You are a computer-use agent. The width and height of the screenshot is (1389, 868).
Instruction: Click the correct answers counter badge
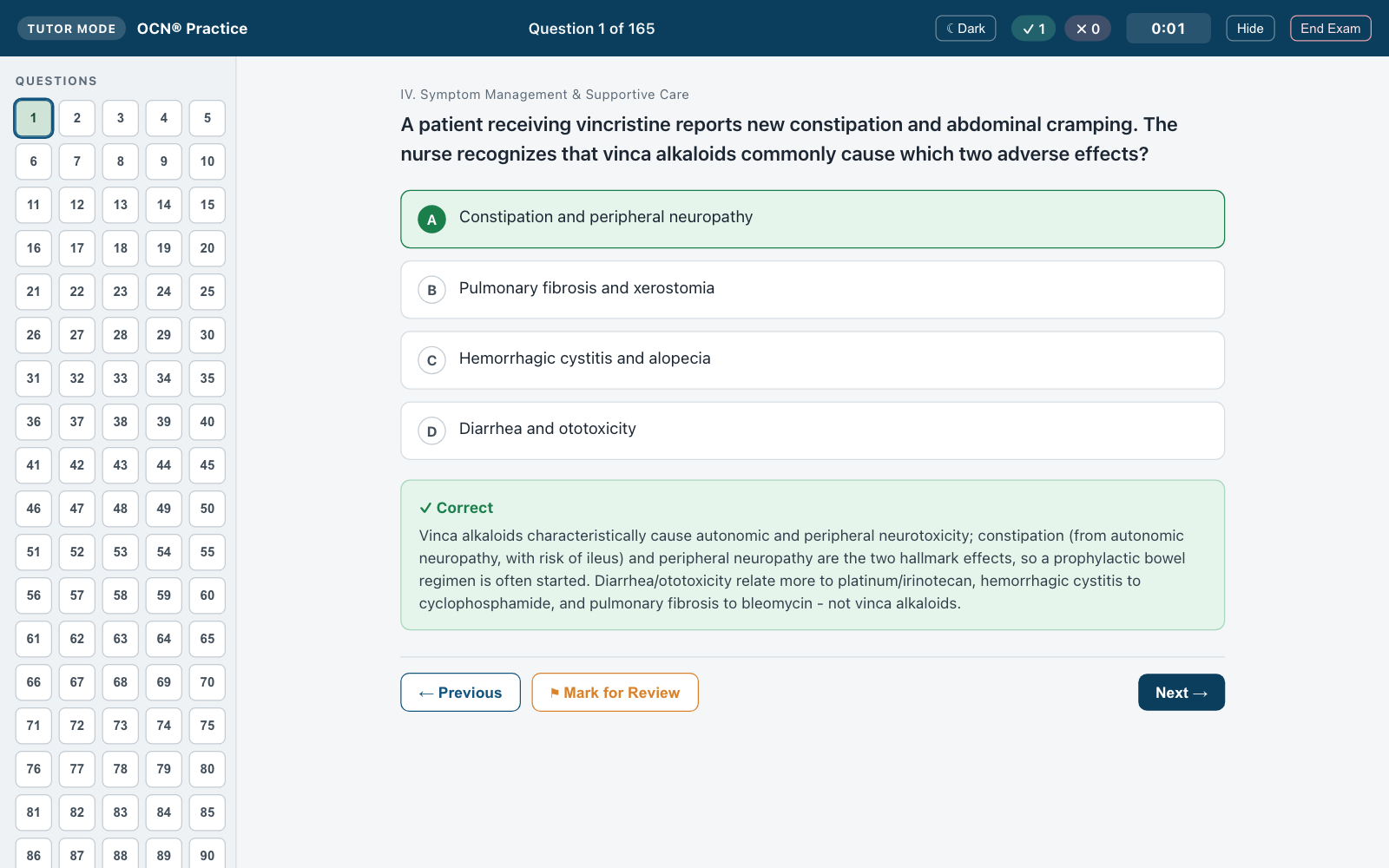(x=1033, y=29)
